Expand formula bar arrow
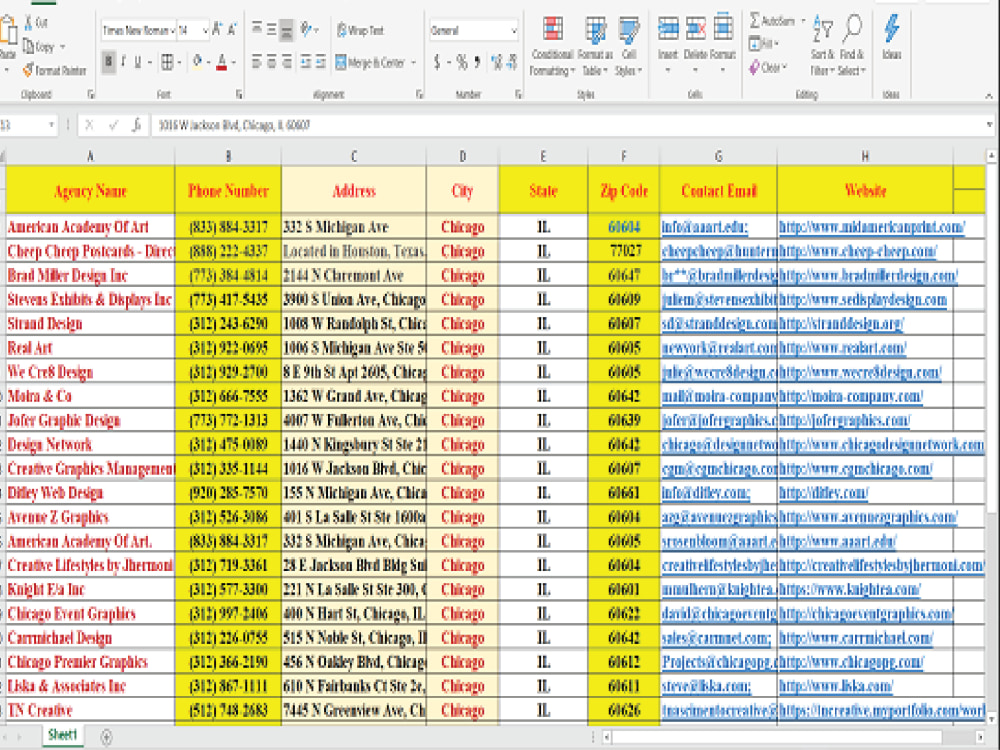 (x=989, y=125)
